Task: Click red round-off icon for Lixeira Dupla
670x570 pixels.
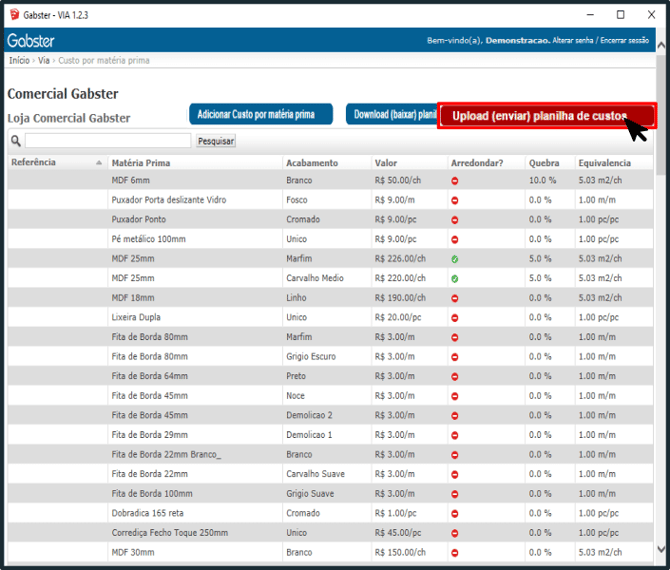Action: [x=455, y=317]
